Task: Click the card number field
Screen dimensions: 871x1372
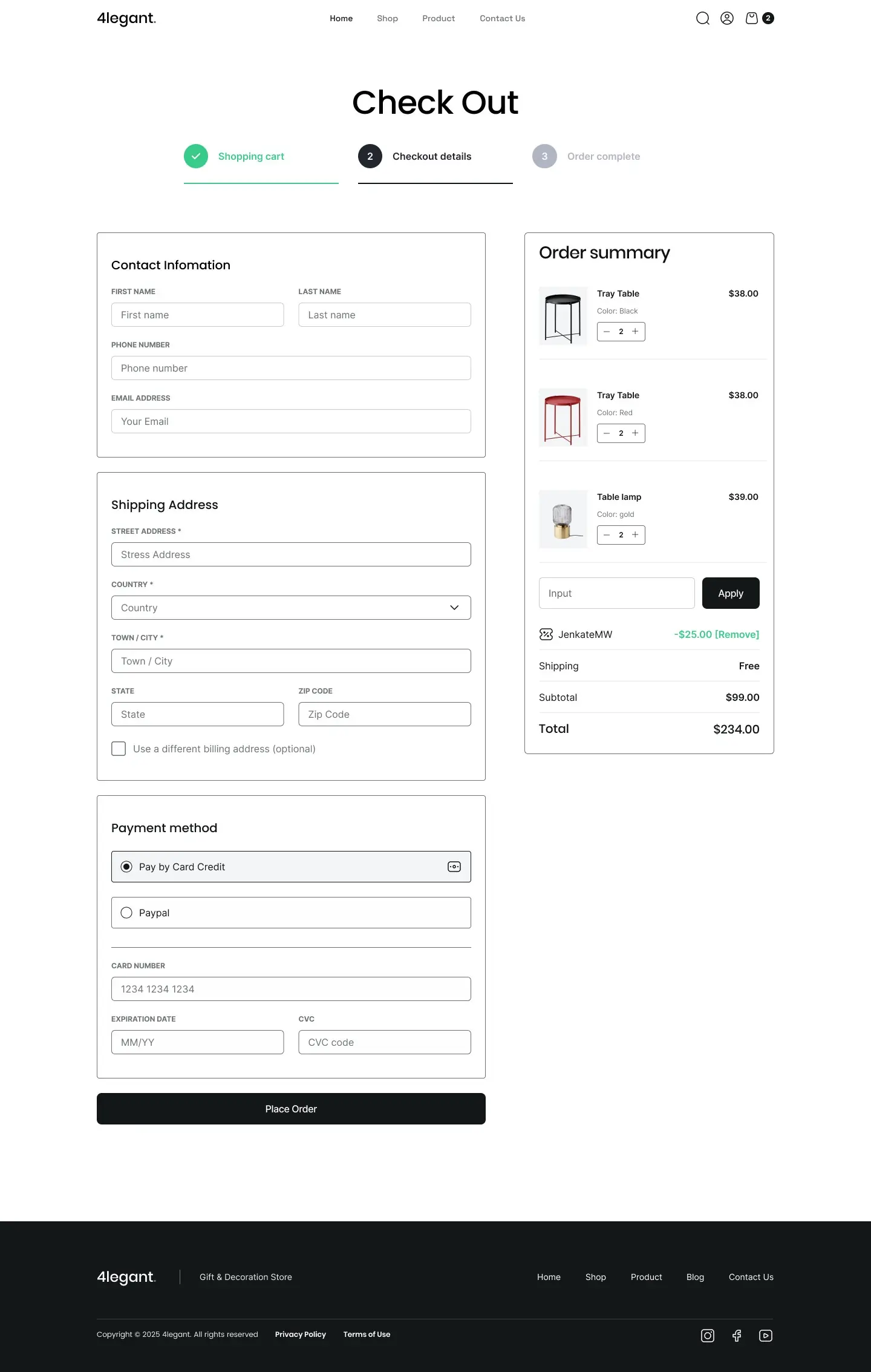Action: coord(291,989)
